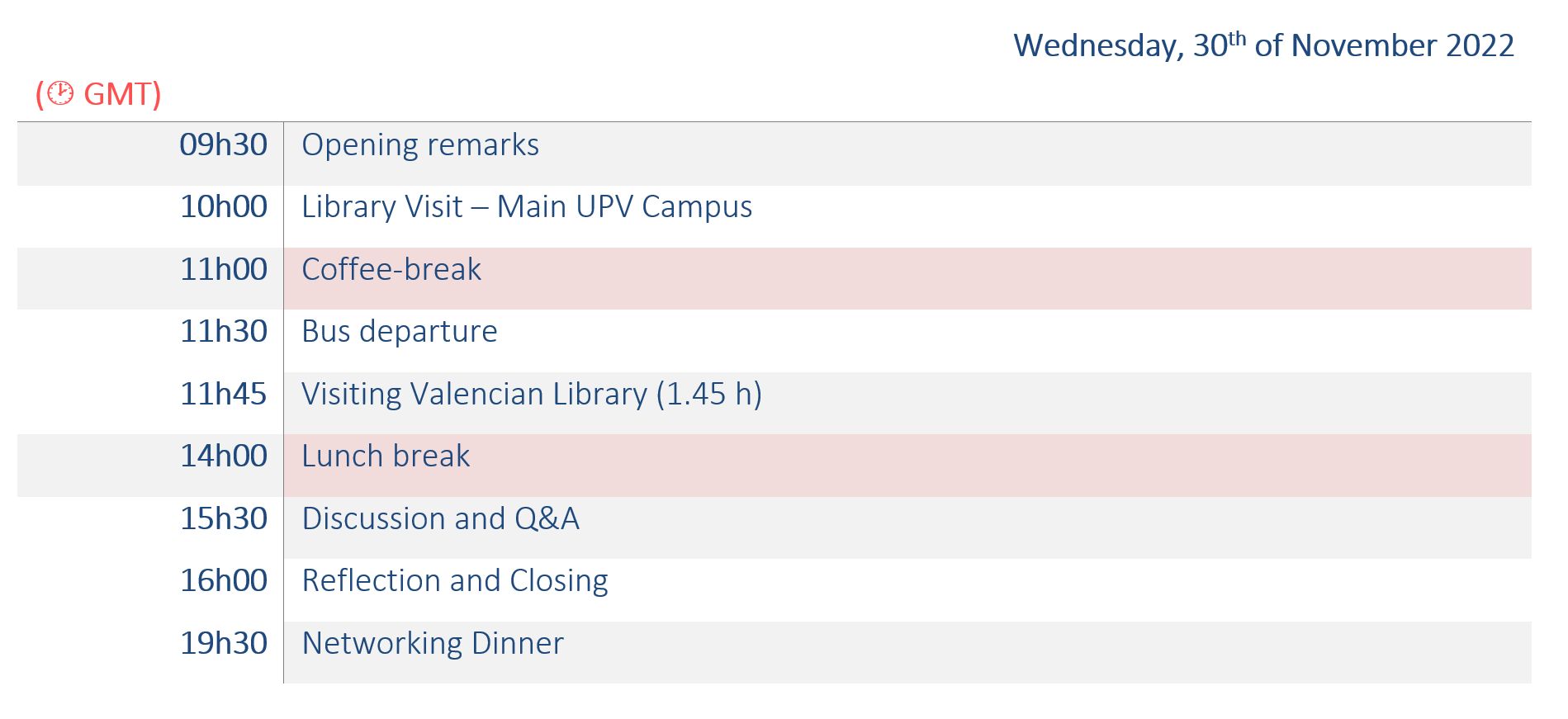The width and height of the screenshot is (1568, 719).
Task: Select the Opening remarks entry
Action: coord(420,145)
